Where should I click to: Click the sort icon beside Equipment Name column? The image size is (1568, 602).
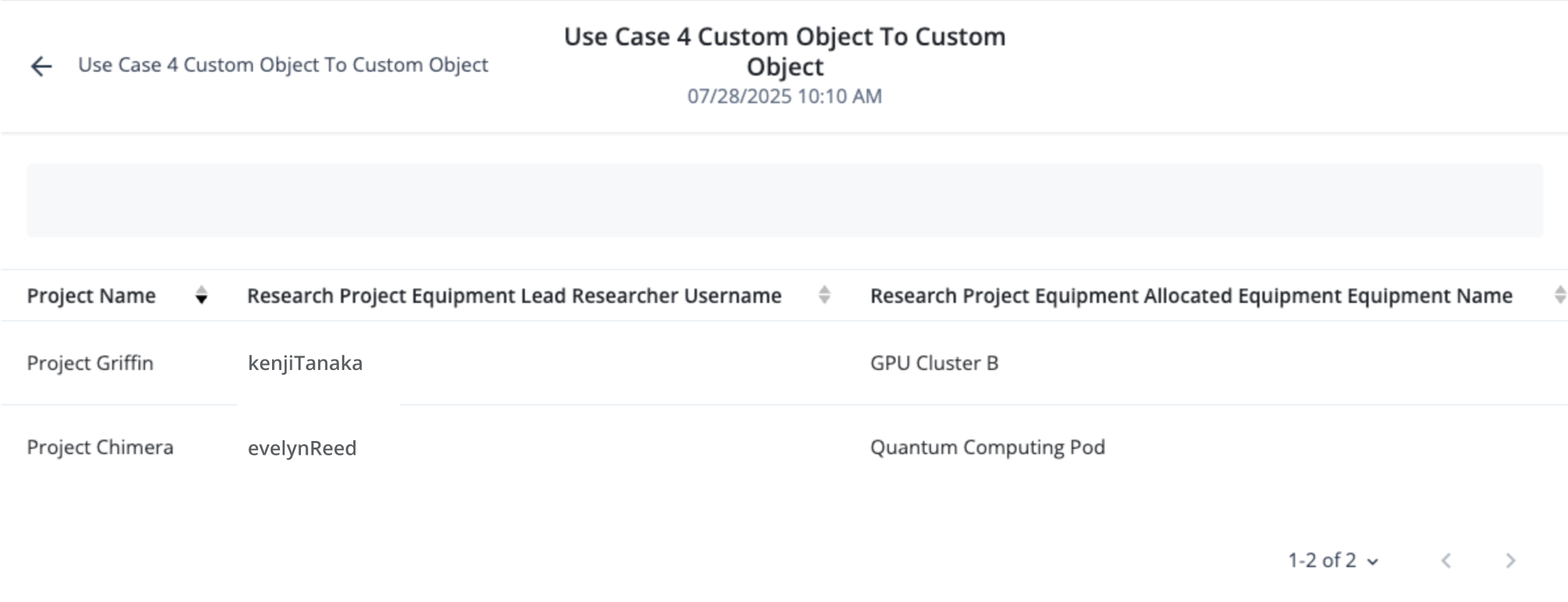(1561, 295)
